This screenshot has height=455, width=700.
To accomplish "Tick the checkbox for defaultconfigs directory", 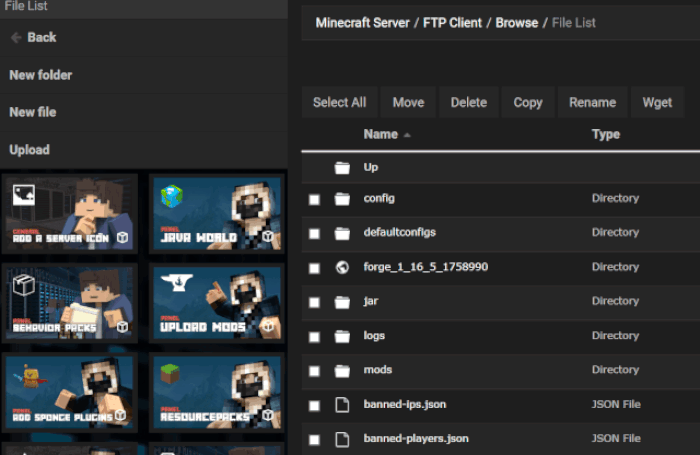I will coord(314,234).
